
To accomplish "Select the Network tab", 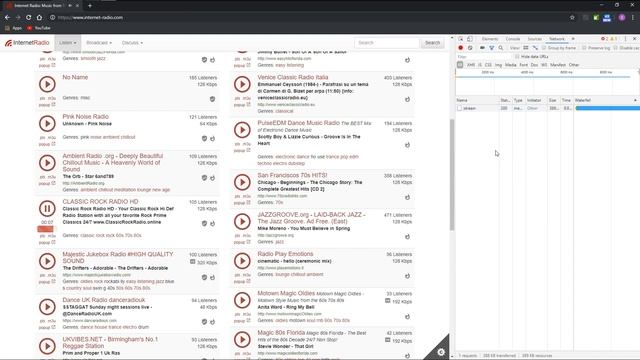I will (x=557, y=39).
